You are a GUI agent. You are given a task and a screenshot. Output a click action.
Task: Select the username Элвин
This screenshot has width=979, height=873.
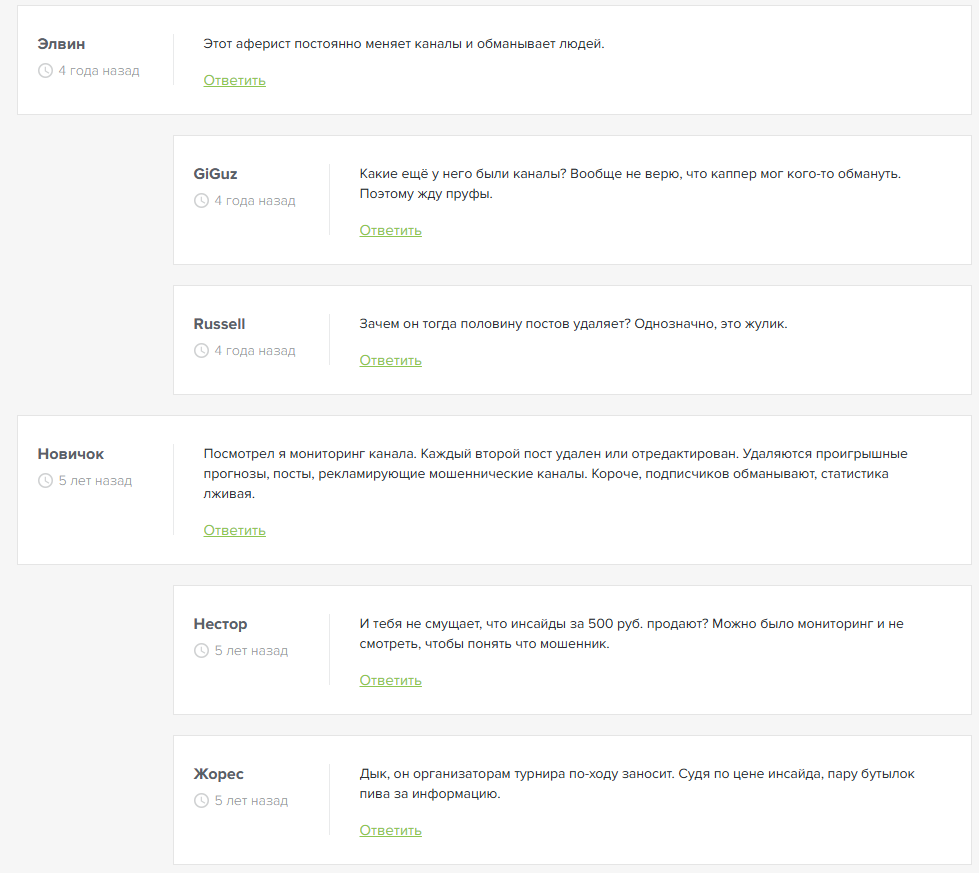coord(61,44)
